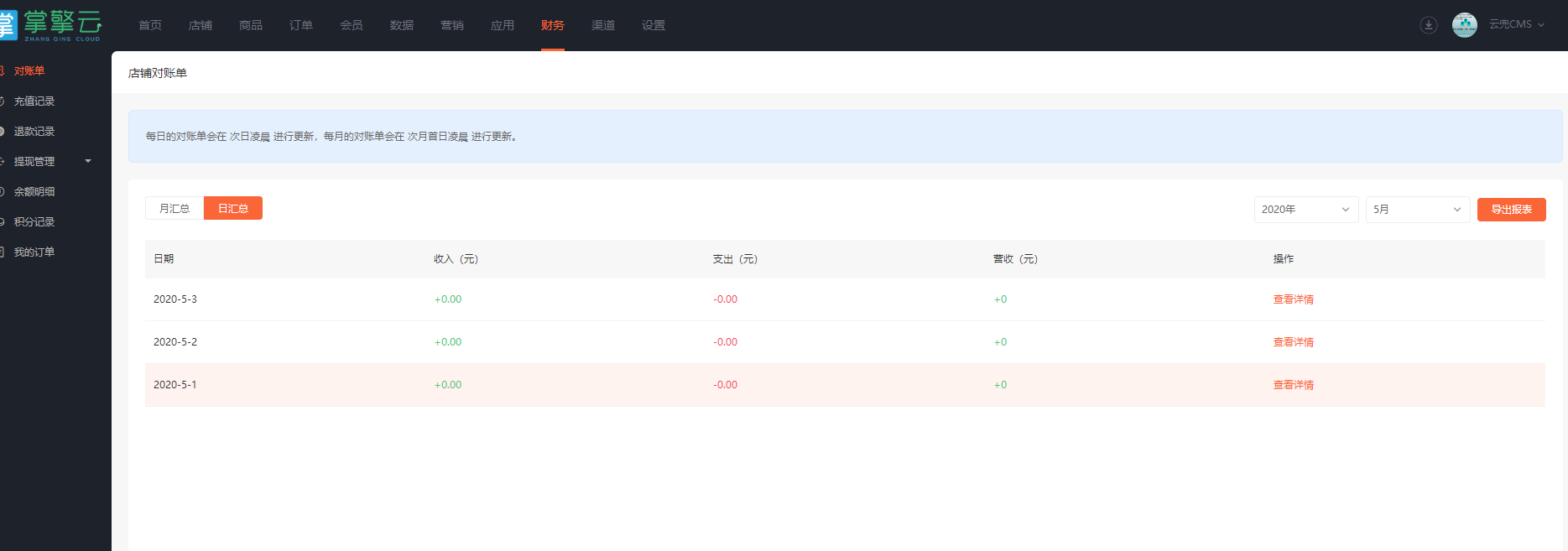
Task: Open the 应用 top menu
Action: pos(503,25)
